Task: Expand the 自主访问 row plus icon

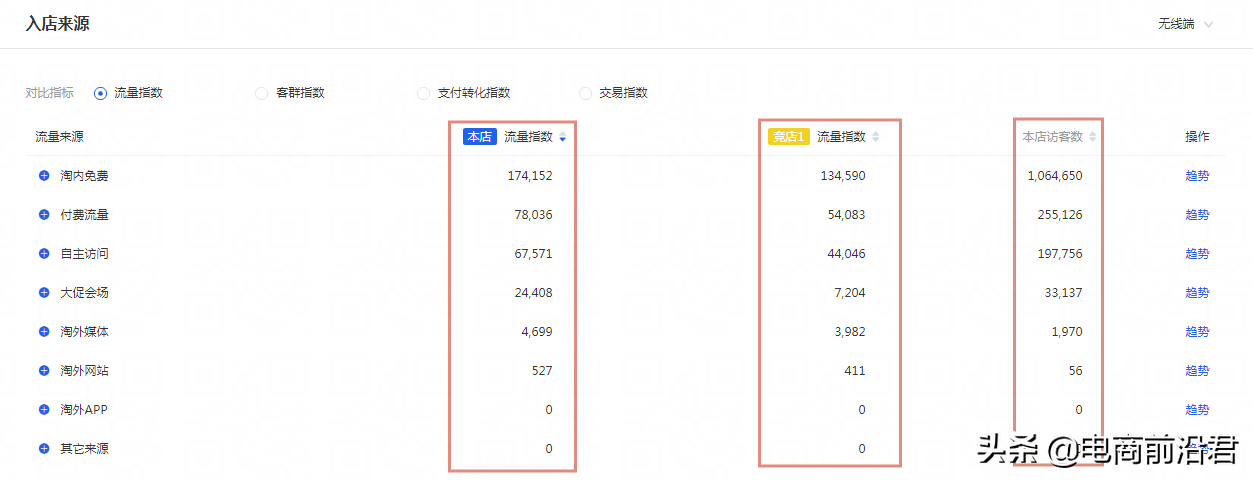Action: pos(44,254)
